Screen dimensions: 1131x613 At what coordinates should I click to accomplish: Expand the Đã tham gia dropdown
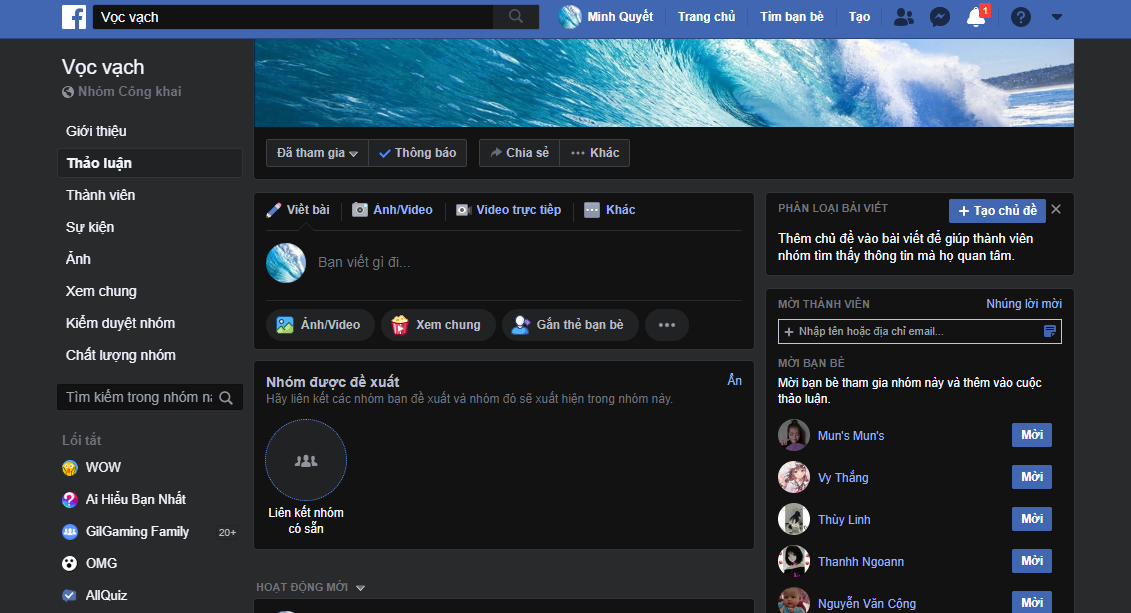tap(317, 153)
